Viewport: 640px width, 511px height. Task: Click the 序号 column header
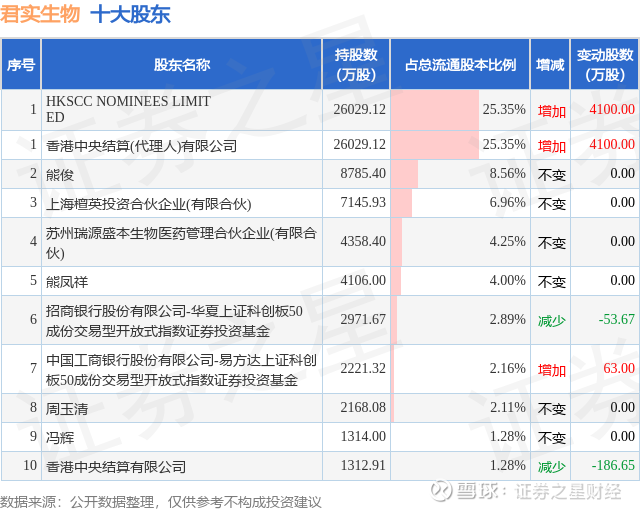[x=21, y=64]
